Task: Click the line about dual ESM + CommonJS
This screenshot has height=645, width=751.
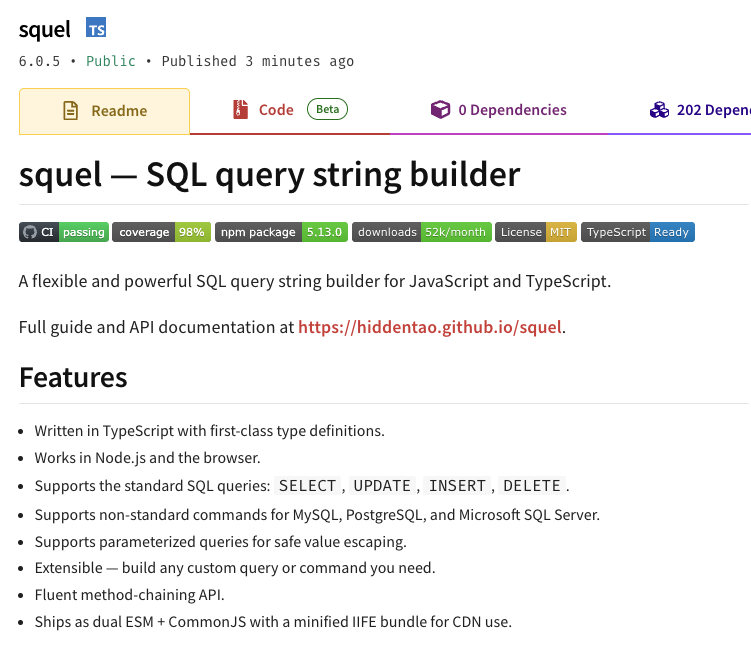Action: point(273,622)
